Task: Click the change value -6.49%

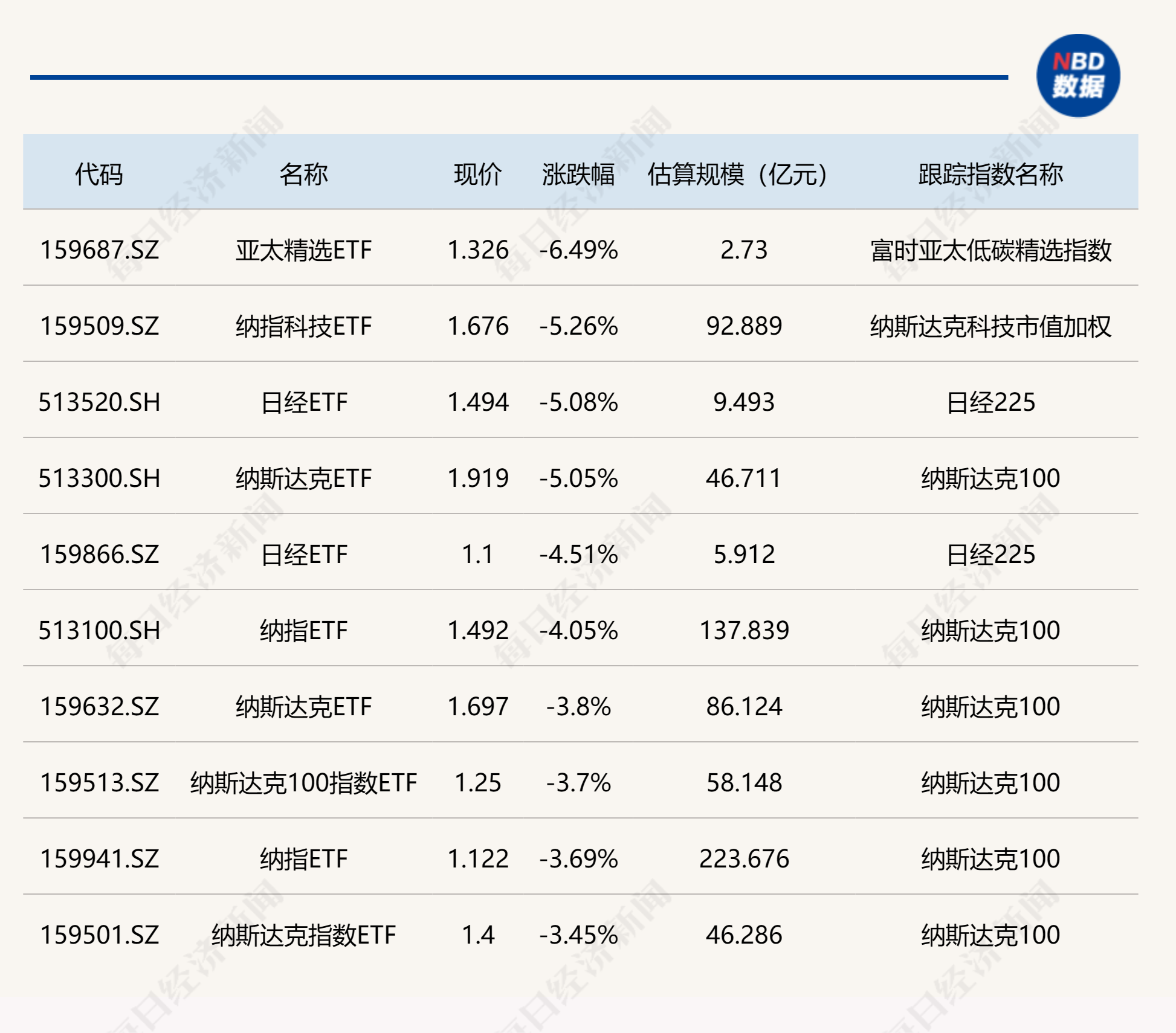Action: point(578,250)
